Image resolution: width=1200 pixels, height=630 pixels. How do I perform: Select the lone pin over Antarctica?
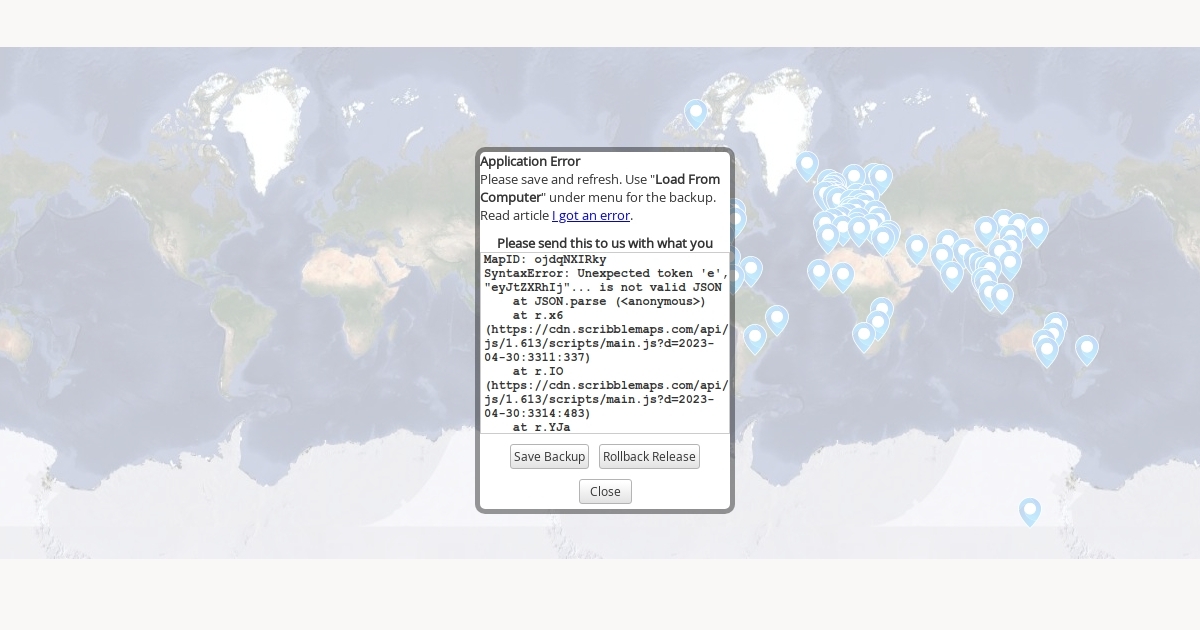coord(1030,511)
